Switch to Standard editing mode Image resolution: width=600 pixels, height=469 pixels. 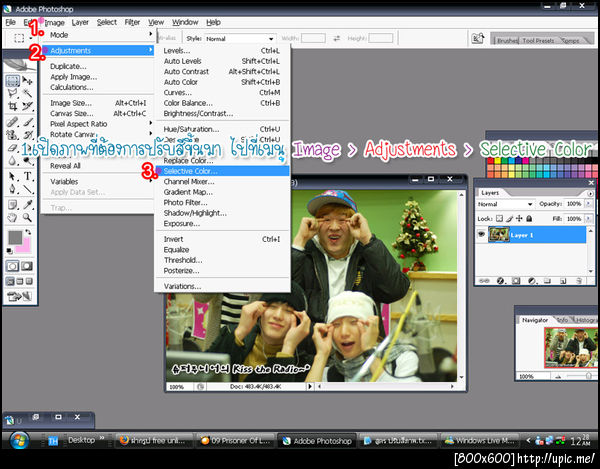12,266
